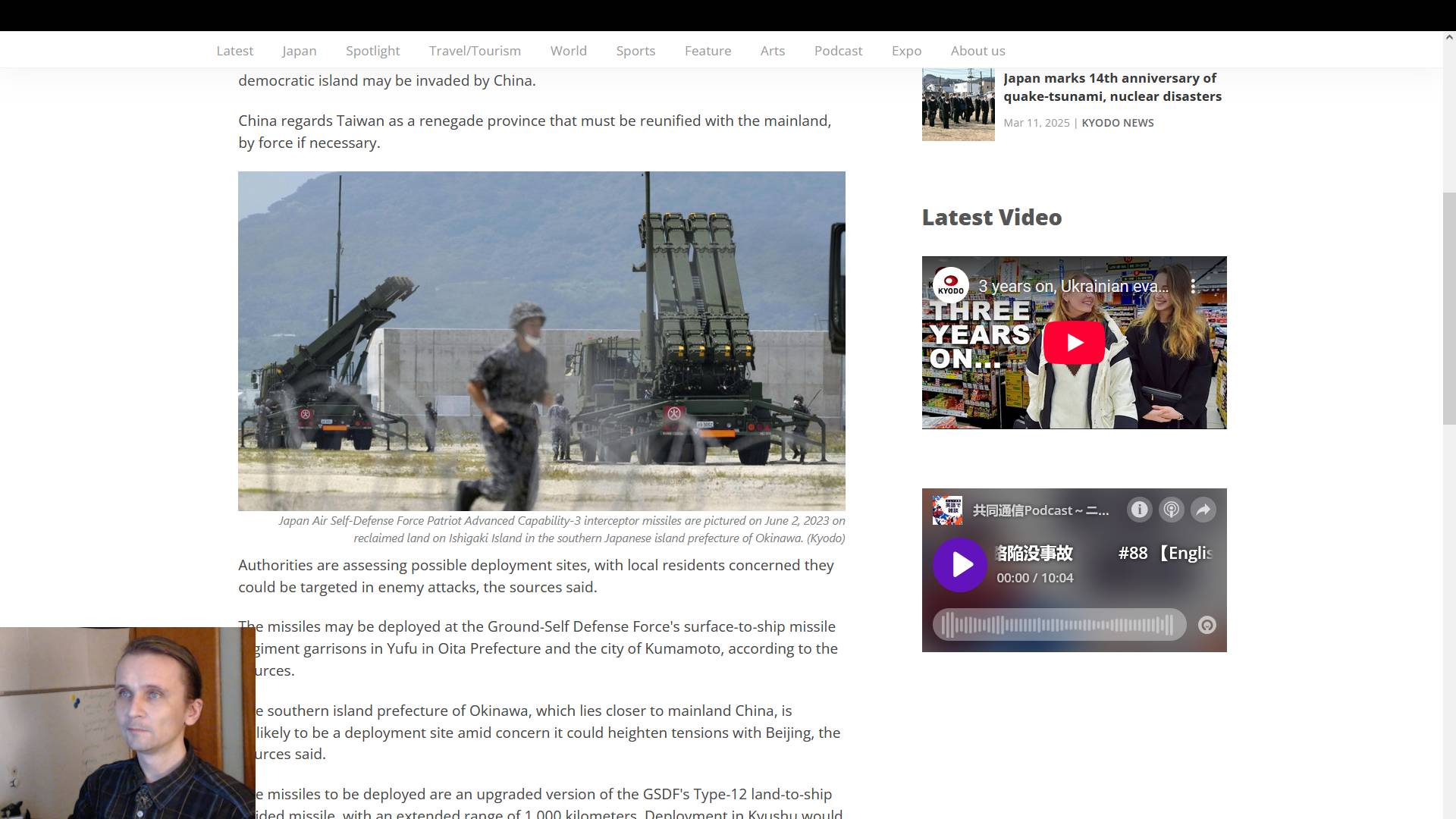The width and height of the screenshot is (1456, 819).
Task: Go to the Japan section
Action: tap(299, 51)
